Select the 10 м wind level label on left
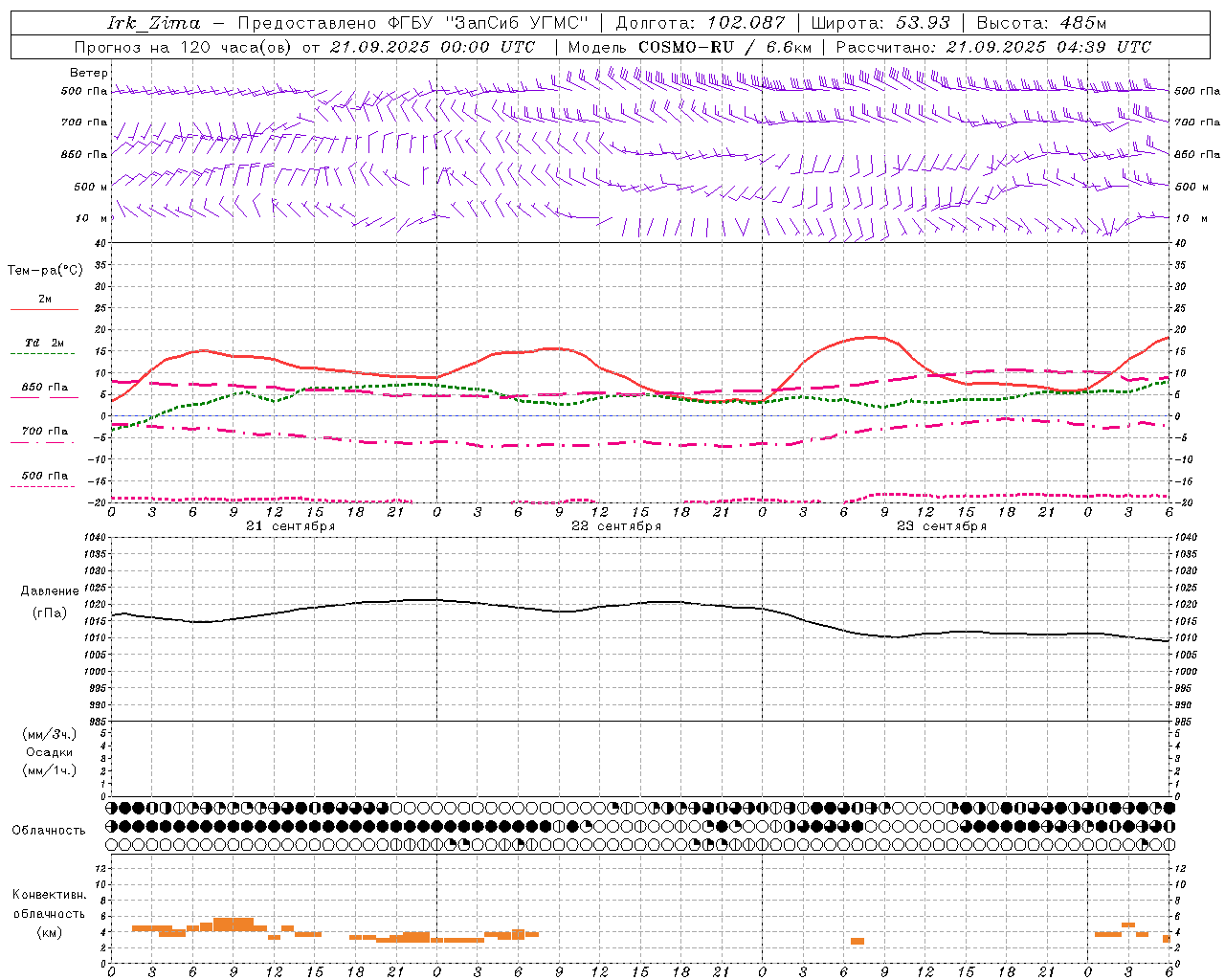The image size is (1225, 980). pyautogui.click(x=92, y=218)
